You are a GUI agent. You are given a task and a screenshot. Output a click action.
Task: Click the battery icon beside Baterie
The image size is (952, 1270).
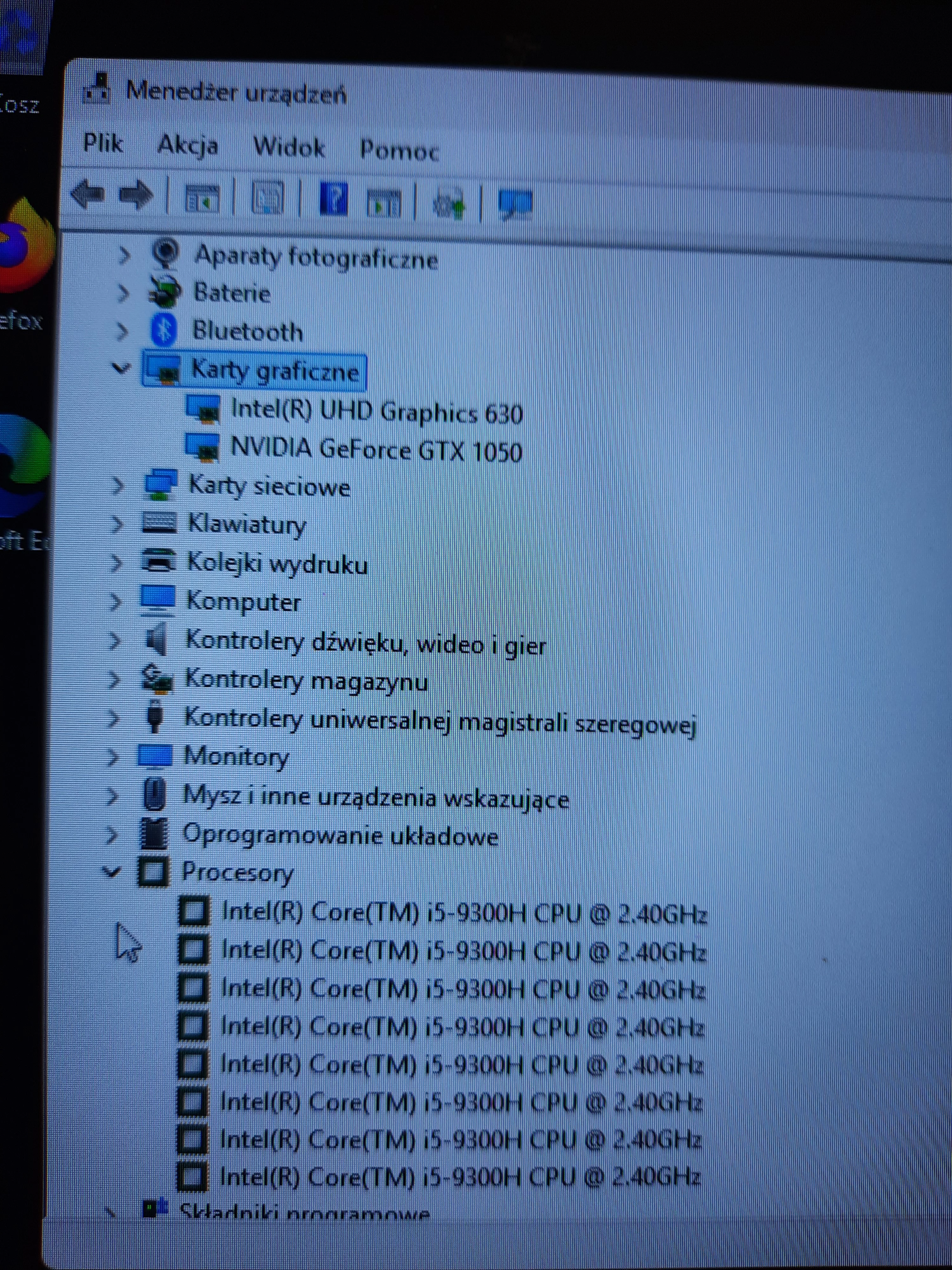pos(165,292)
